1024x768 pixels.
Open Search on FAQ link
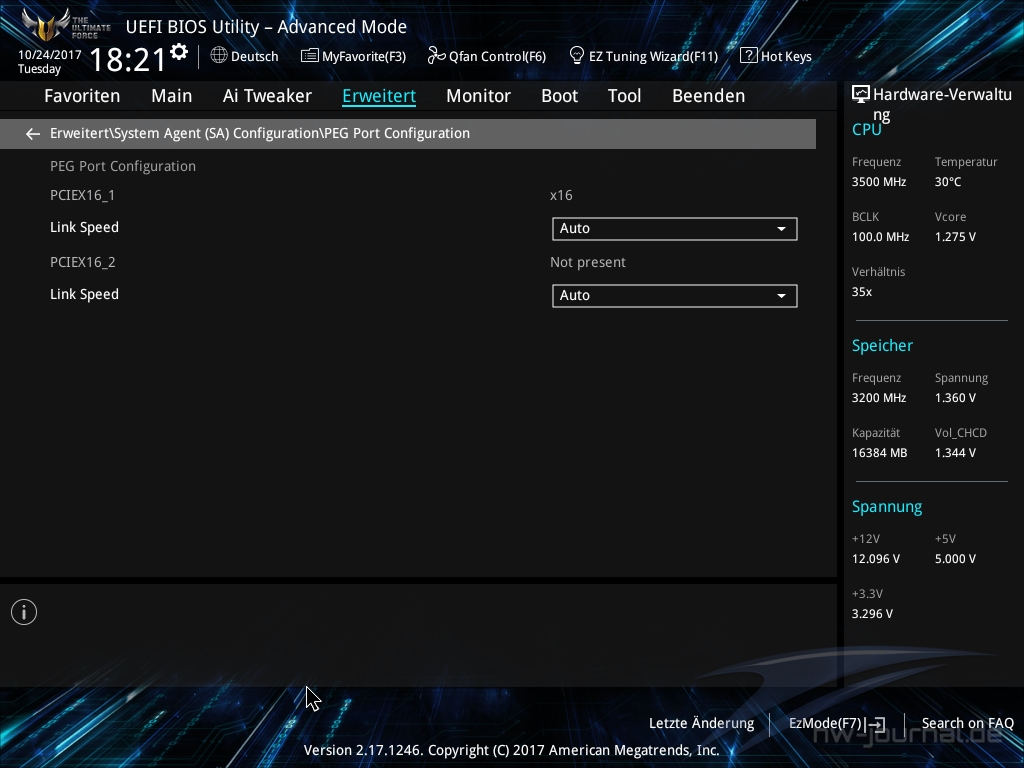point(967,723)
